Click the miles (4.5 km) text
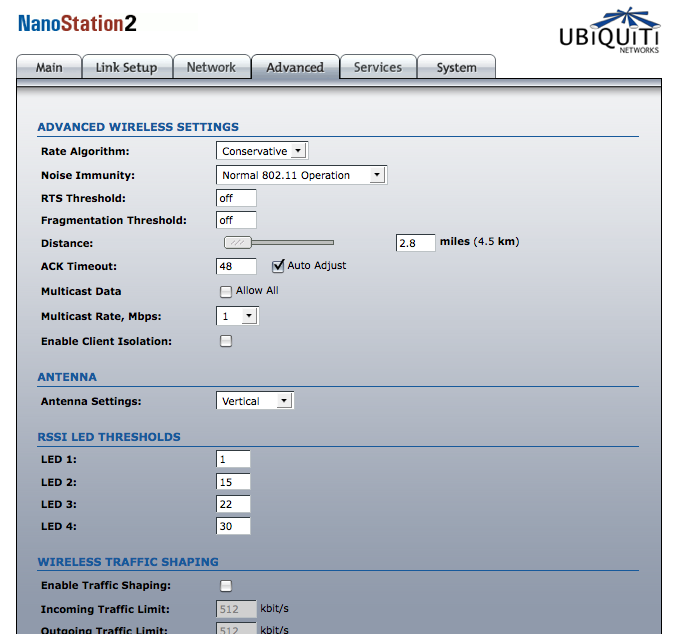 pos(480,241)
